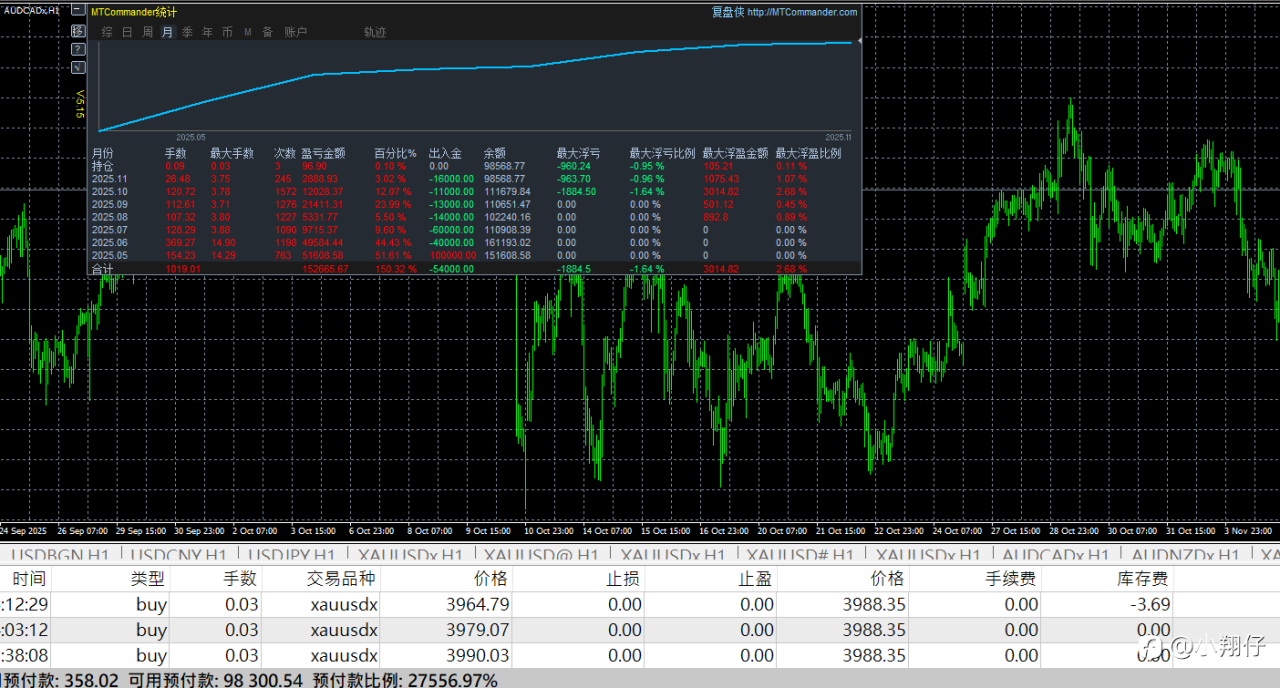Switch to the USDCNY H1 chart tab
This screenshot has height=688, width=1280.
pos(176,555)
